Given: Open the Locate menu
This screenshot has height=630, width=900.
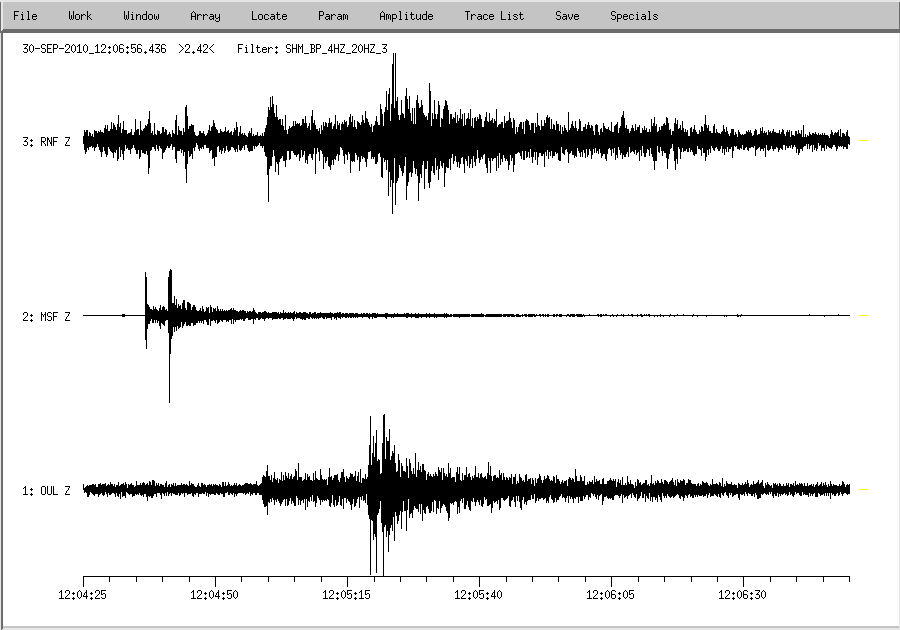Looking at the screenshot, I should click(269, 16).
